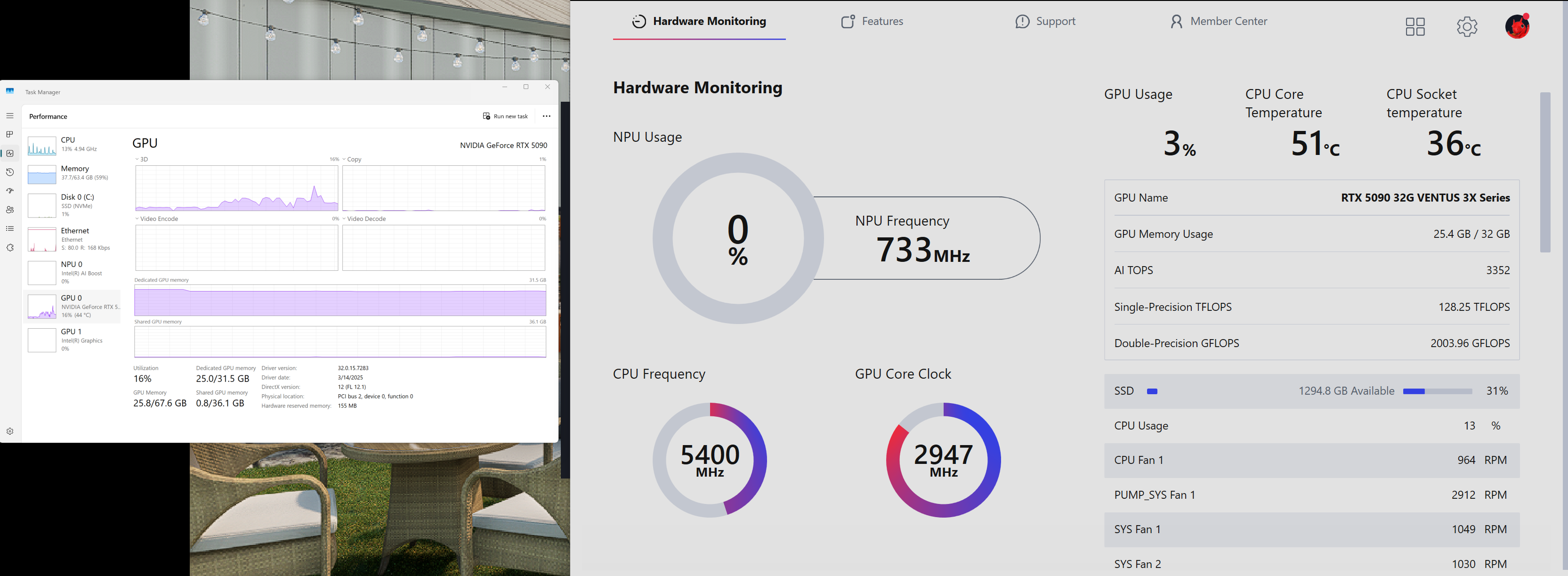This screenshot has width=1568, height=576.
Task: Click the AI TOPS 3352 row
Action: click(1312, 270)
